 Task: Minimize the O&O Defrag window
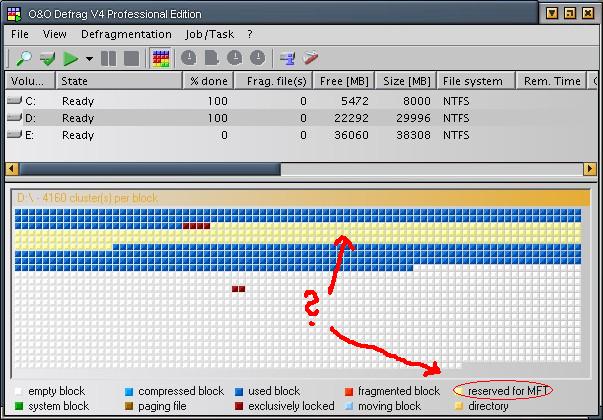click(x=552, y=13)
